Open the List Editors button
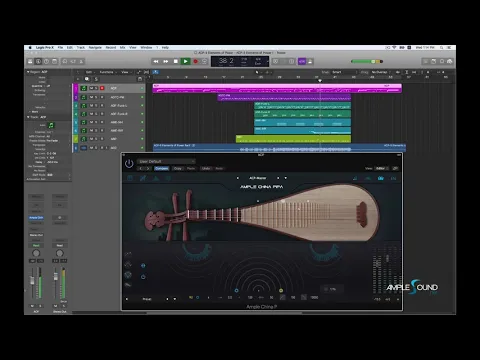480x360 pixels. [x=425, y=61]
